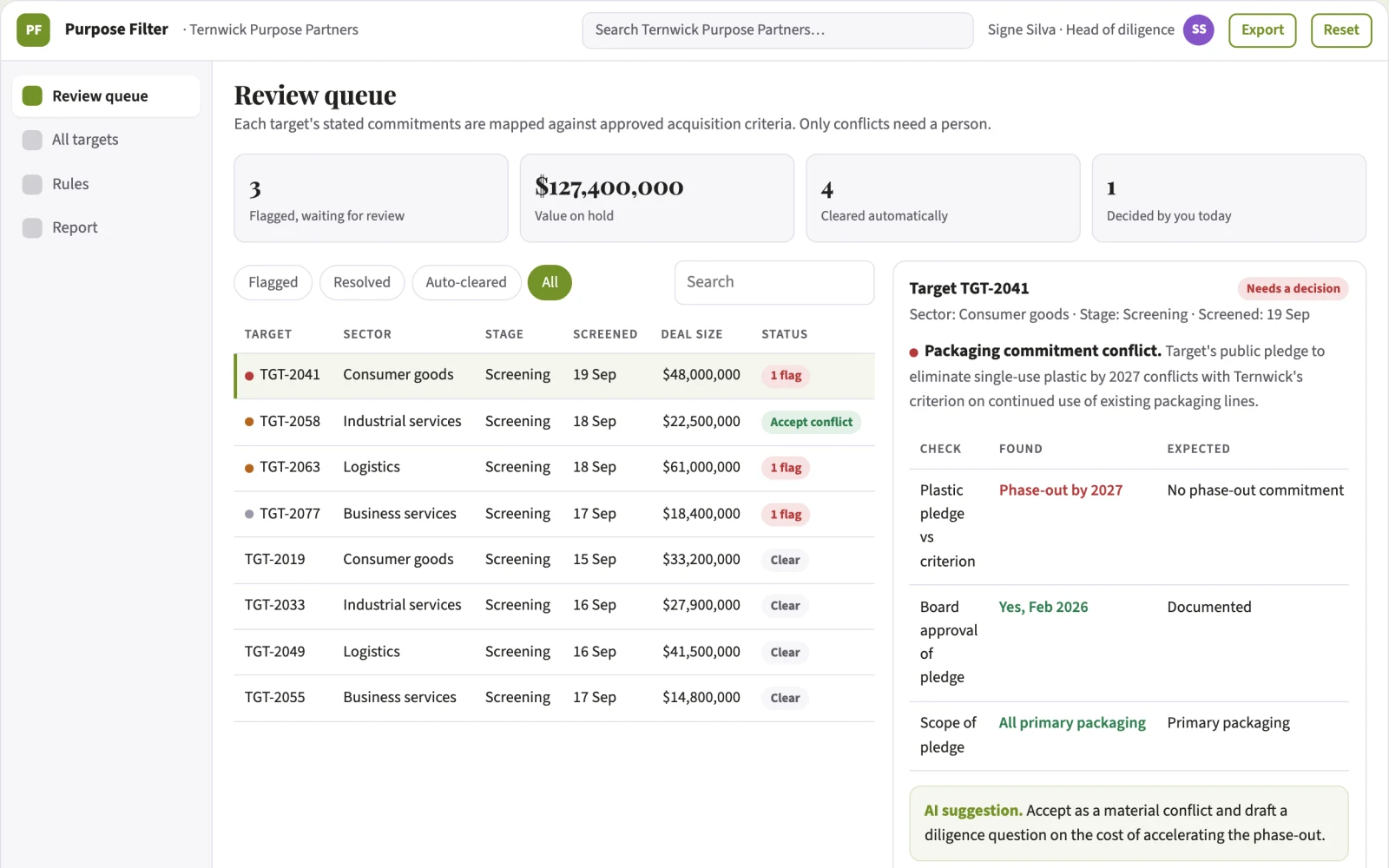
Task: Select the TGT-2041 row
Action: pyautogui.click(x=555, y=376)
